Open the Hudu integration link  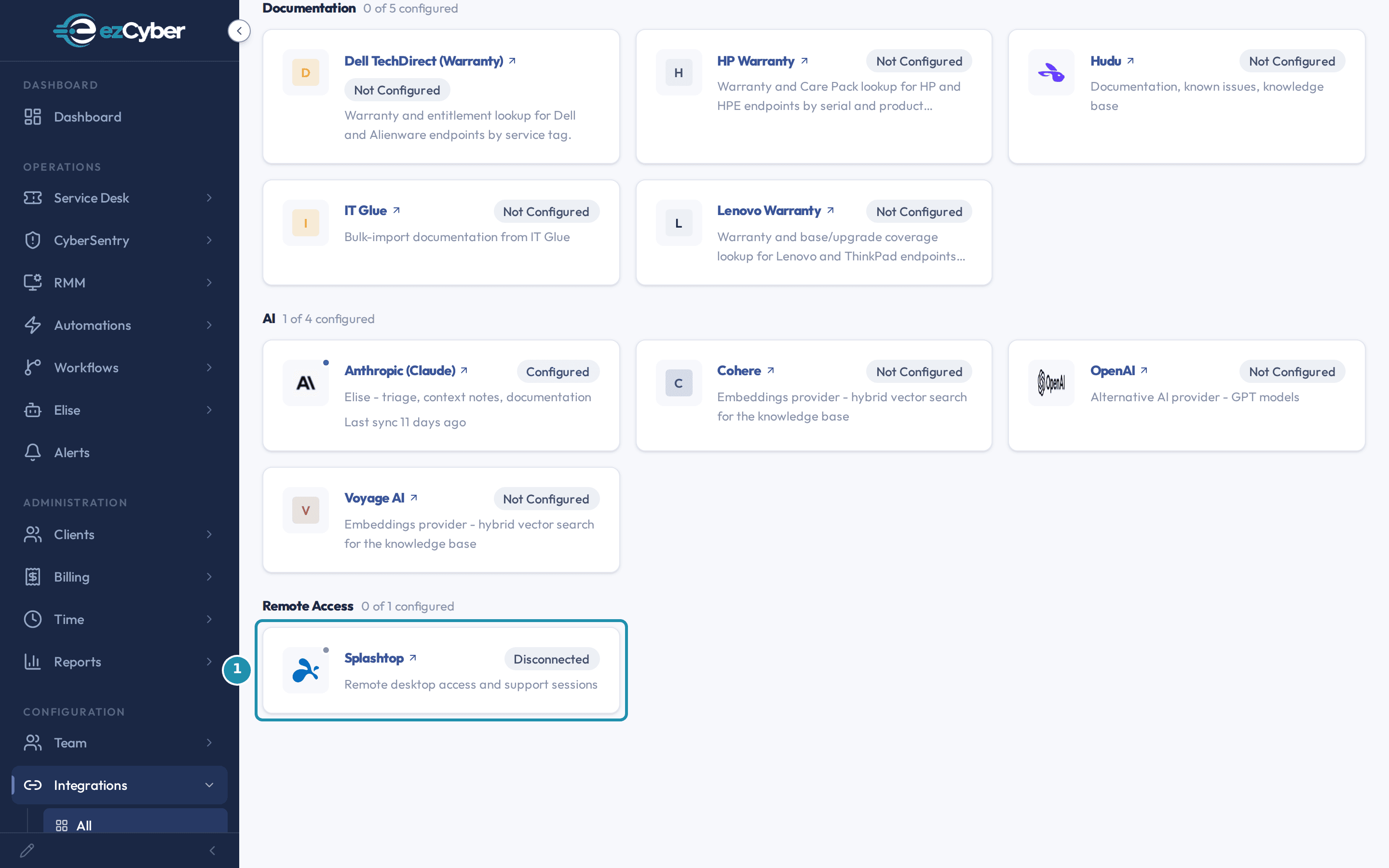tap(1112, 61)
